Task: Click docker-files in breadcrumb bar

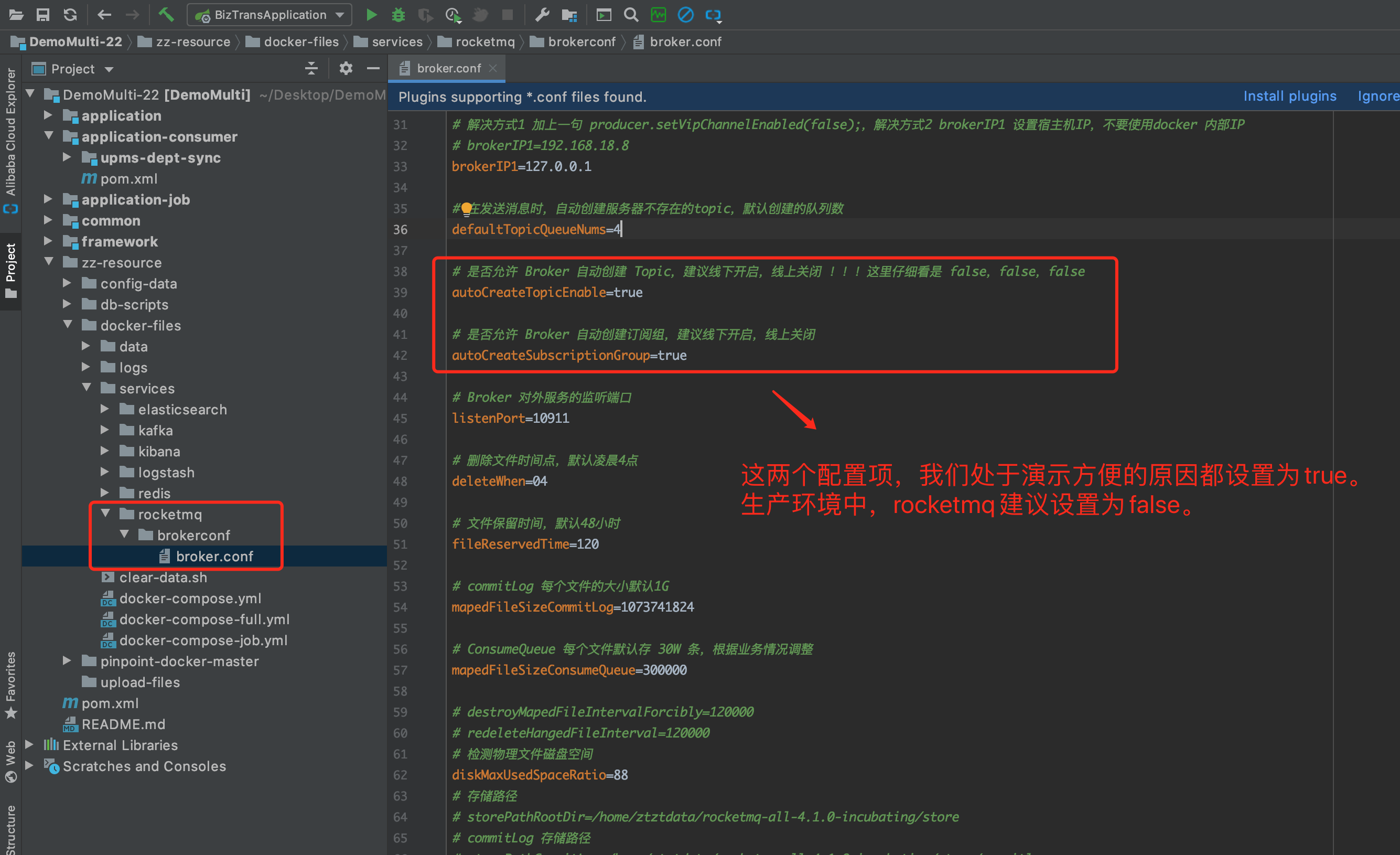Action: pos(292,41)
